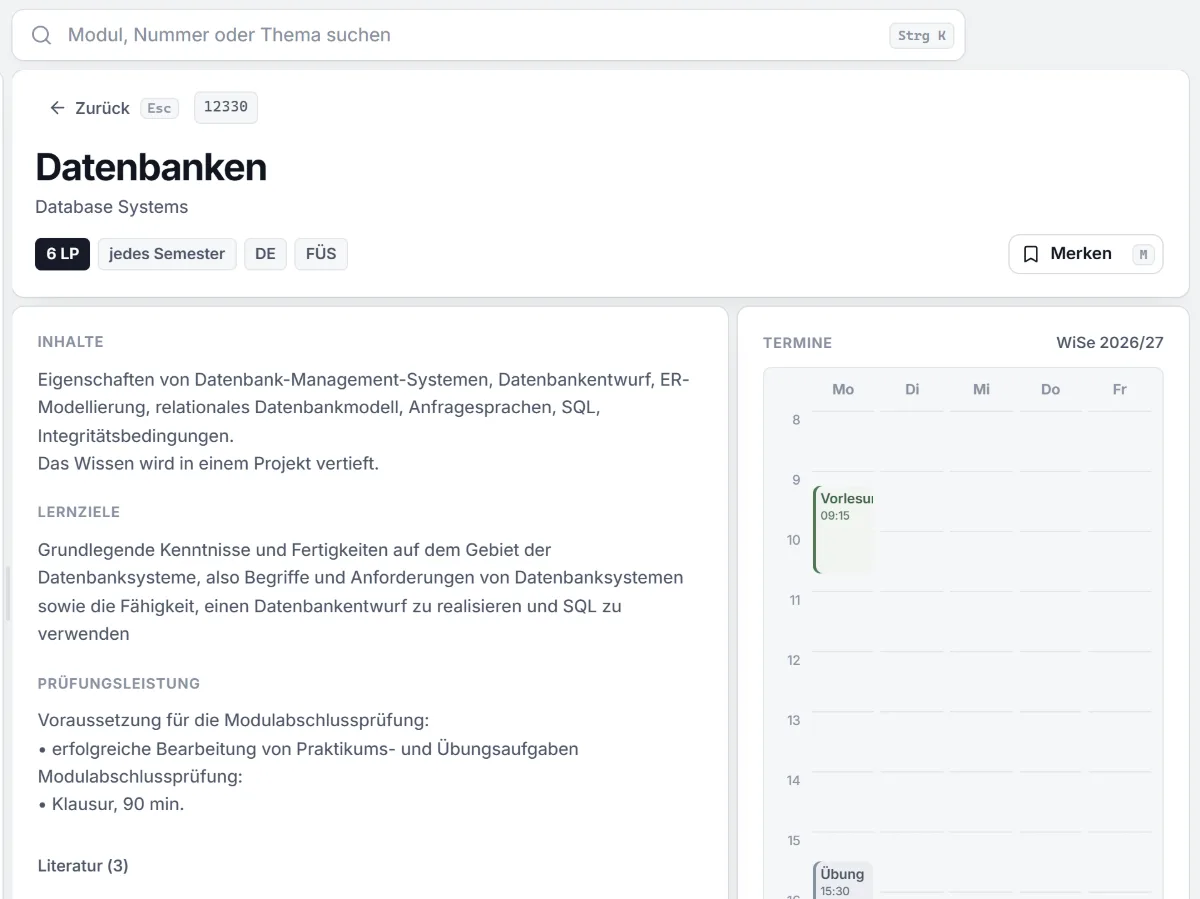Click the Database Systems subtitle
This screenshot has height=899, width=1200.
[x=112, y=207]
